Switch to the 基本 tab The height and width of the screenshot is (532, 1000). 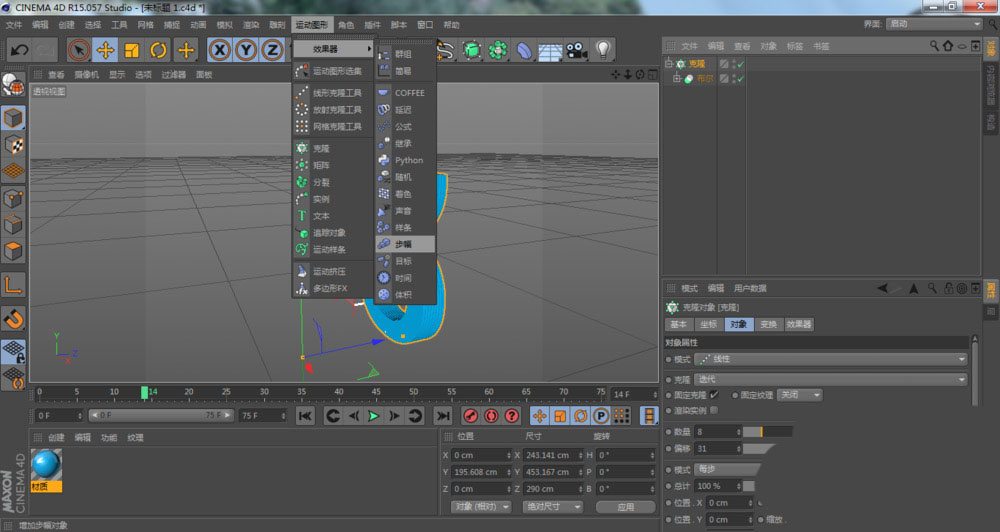pyautogui.click(x=678, y=324)
